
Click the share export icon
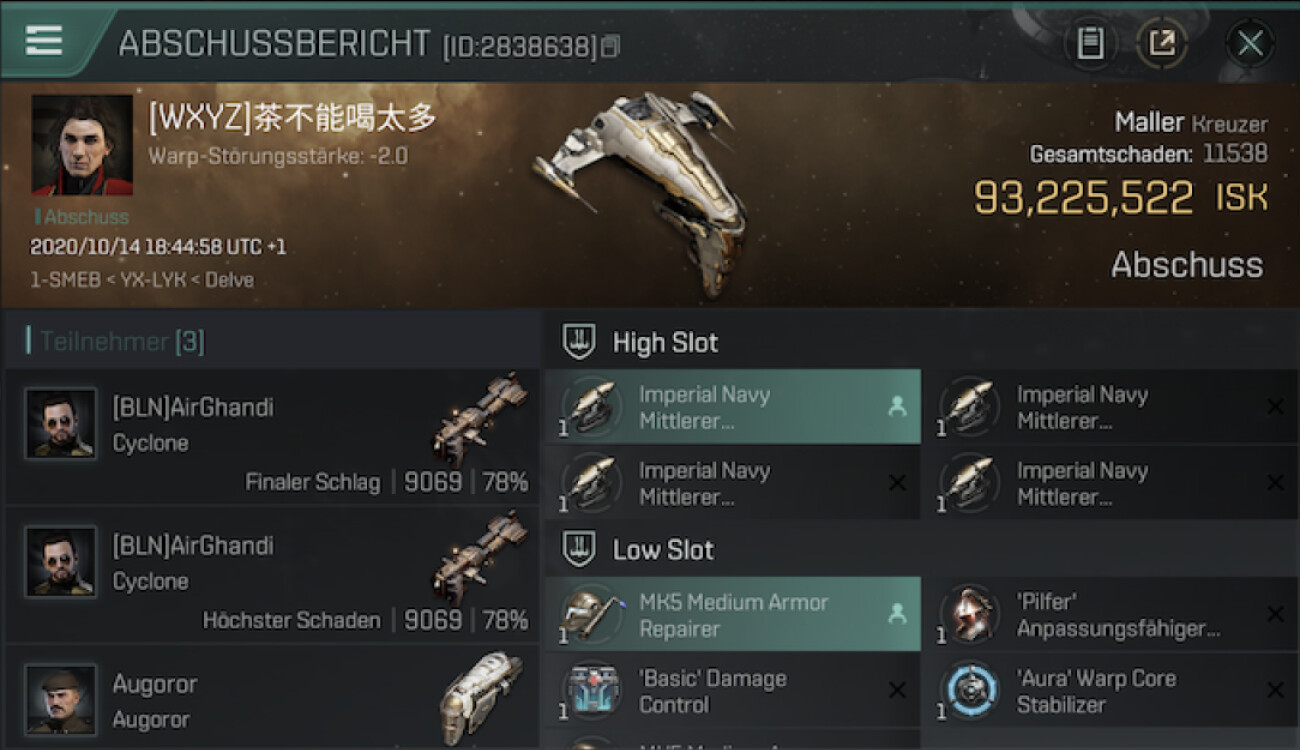tap(1161, 43)
